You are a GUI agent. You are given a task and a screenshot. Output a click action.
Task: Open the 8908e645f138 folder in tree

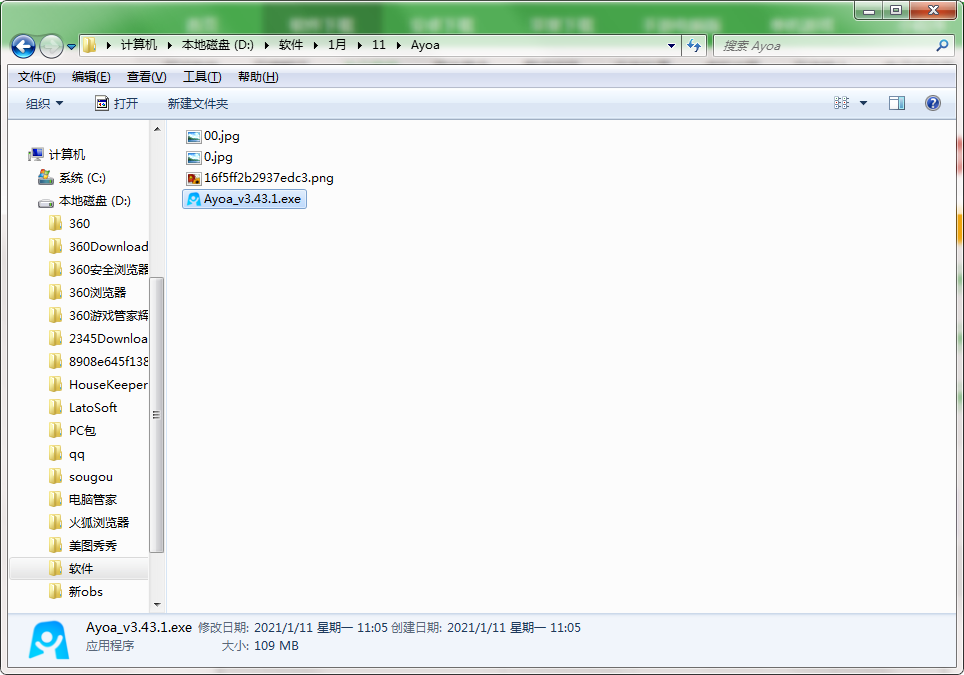(98, 361)
